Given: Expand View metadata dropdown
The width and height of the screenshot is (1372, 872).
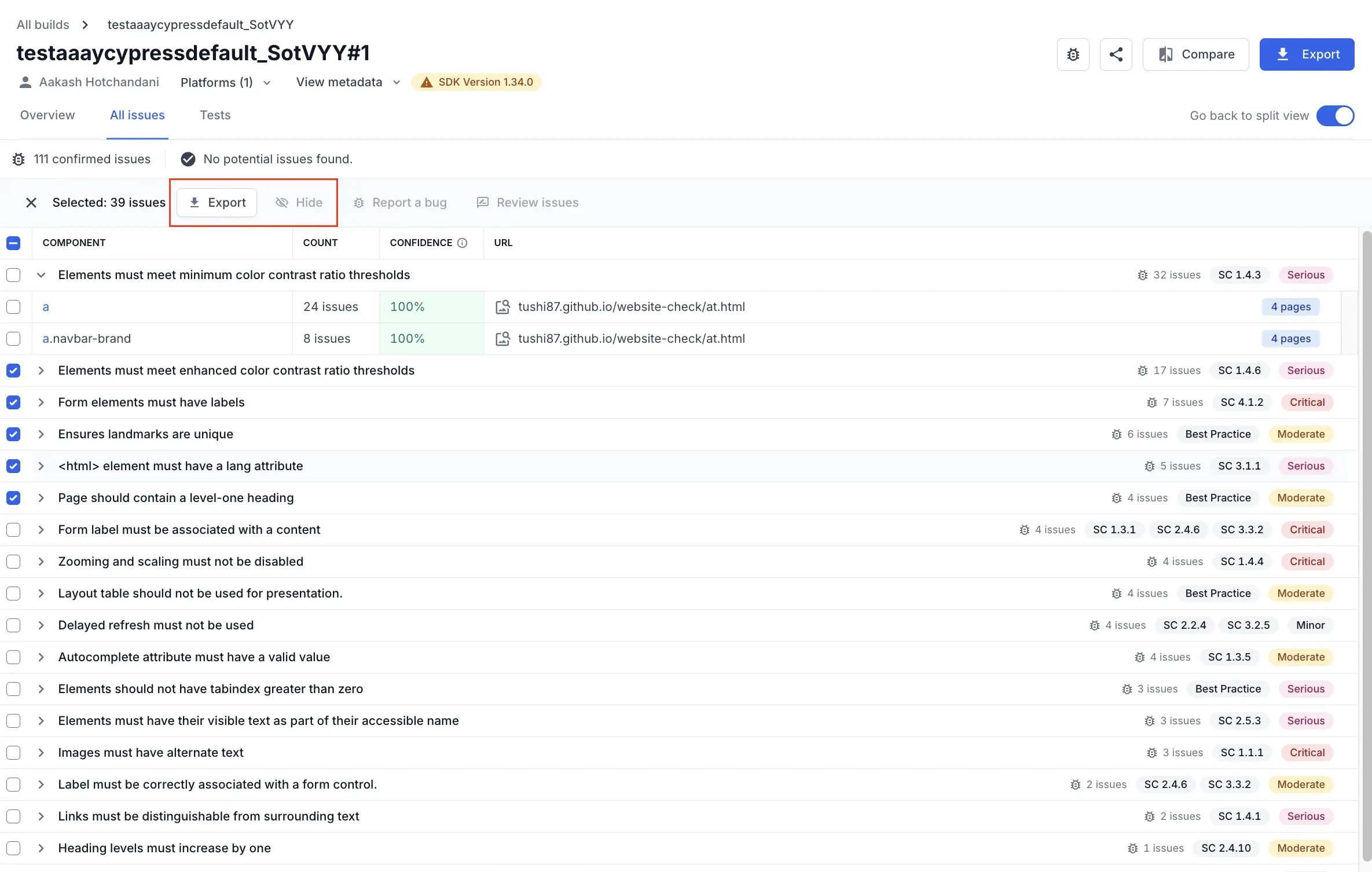Looking at the screenshot, I should click(x=348, y=82).
